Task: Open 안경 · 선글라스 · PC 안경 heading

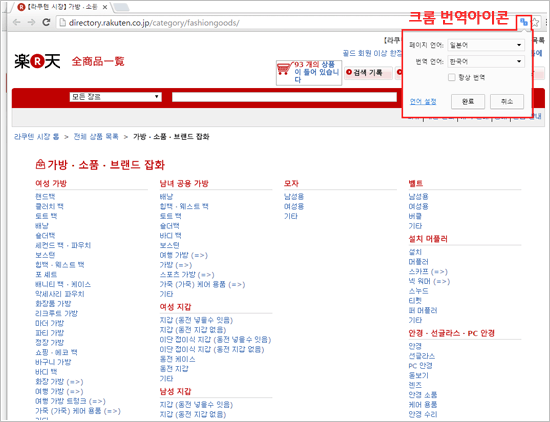Action: click(451, 333)
